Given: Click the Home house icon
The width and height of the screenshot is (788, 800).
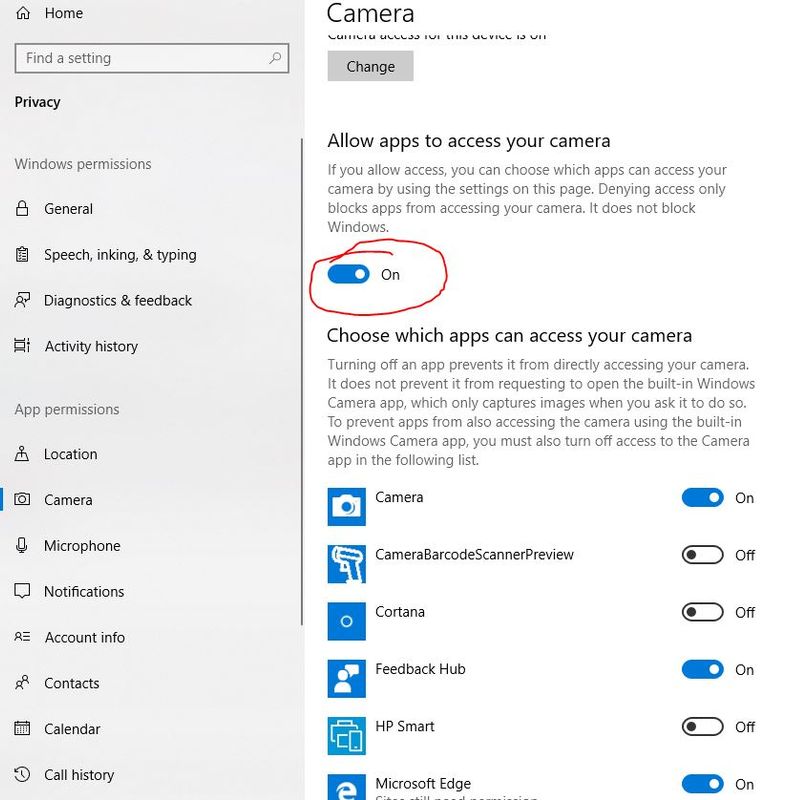Looking at the screenshot, I should tap(23, 13).
